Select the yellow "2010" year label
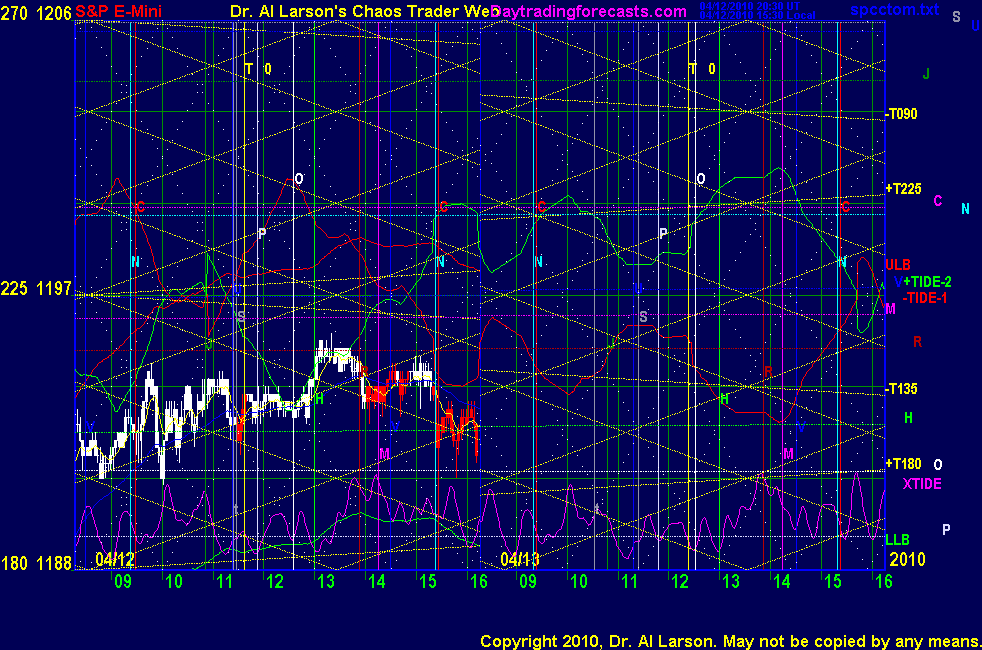 coord(907,559)
